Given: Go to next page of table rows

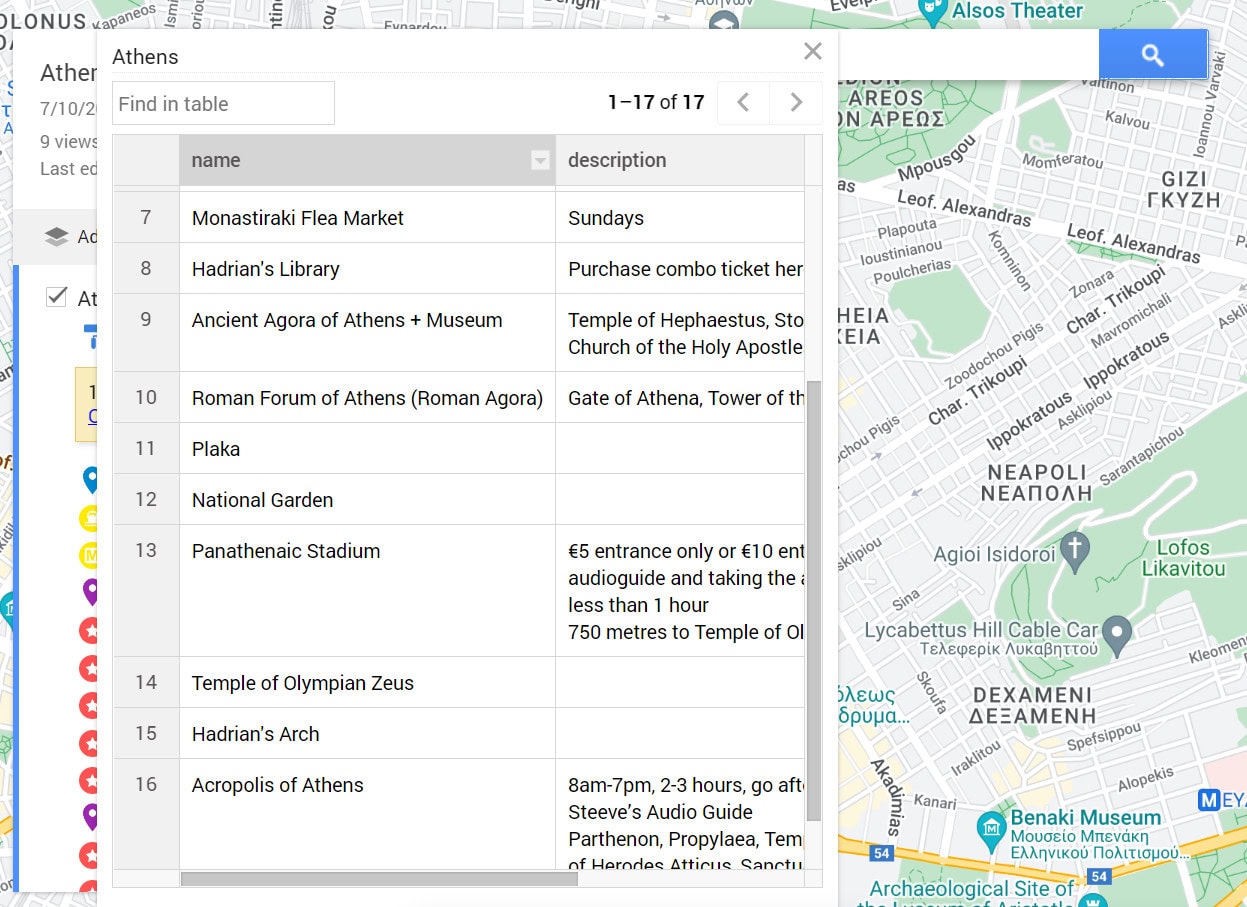Looking at the screenshot, I should coord(796,103).
